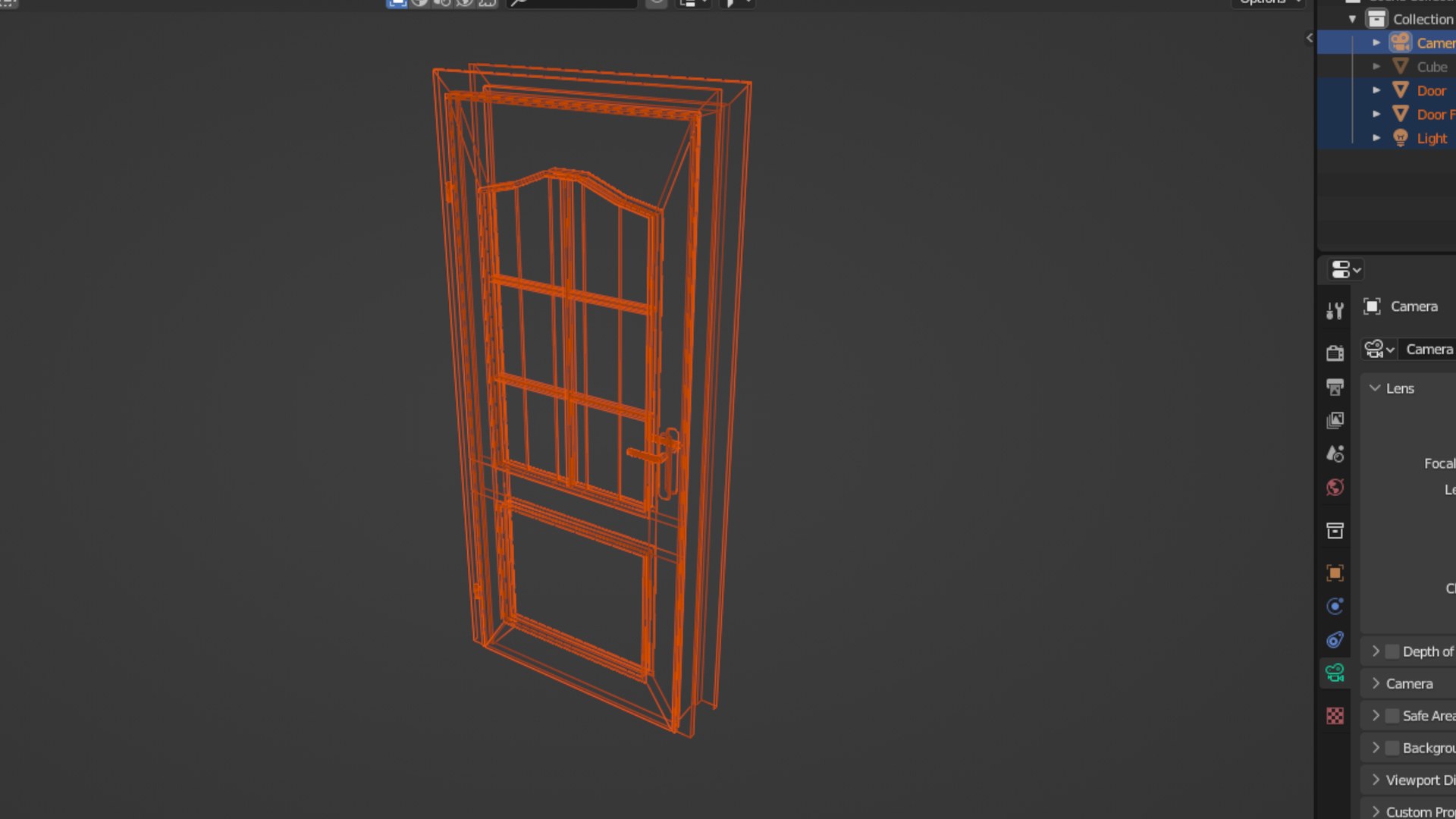Expand the Depth of Field section
Image resolution: width=1456 pixels, height=819 pixels.
pyautogui.click(x=1375, y=651)
